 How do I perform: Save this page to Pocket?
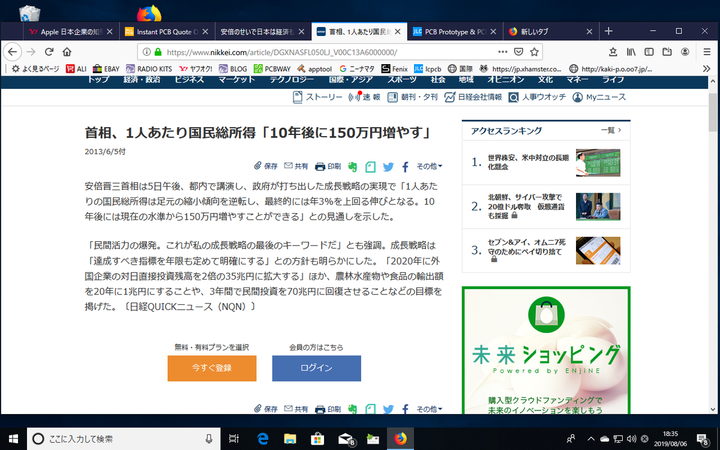point(518,52)
